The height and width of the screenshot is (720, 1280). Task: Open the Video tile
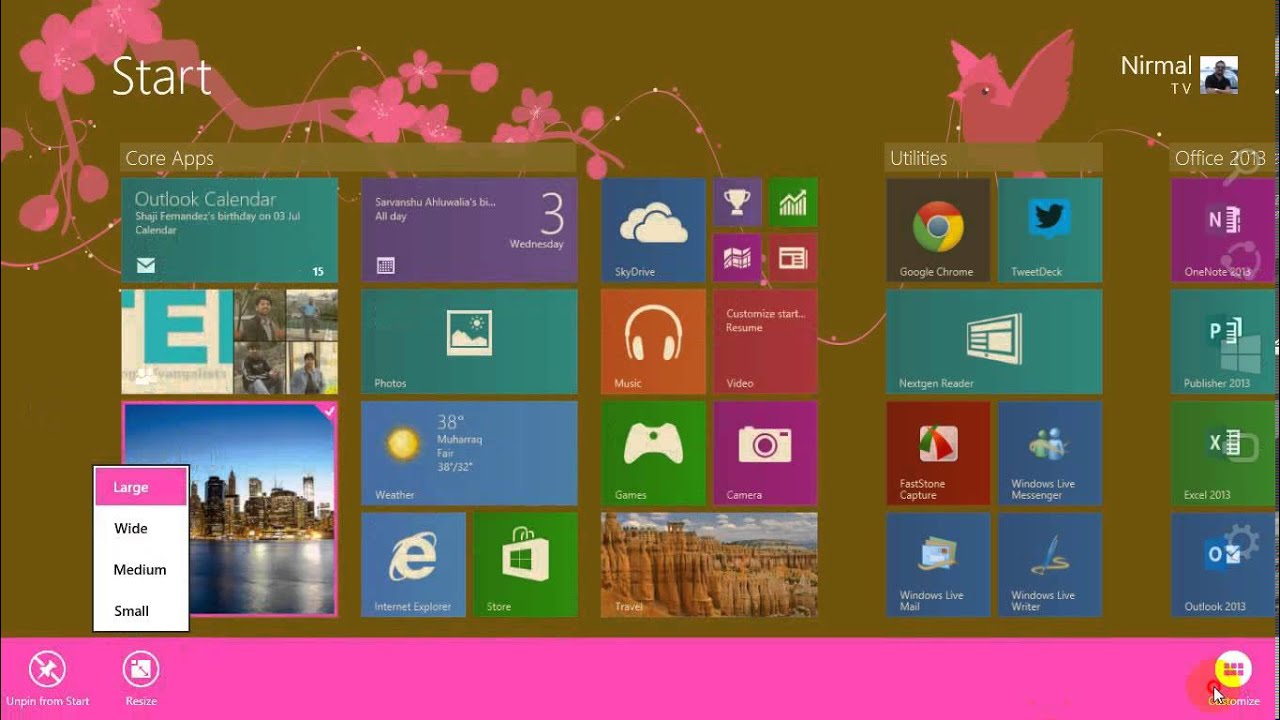765,342
